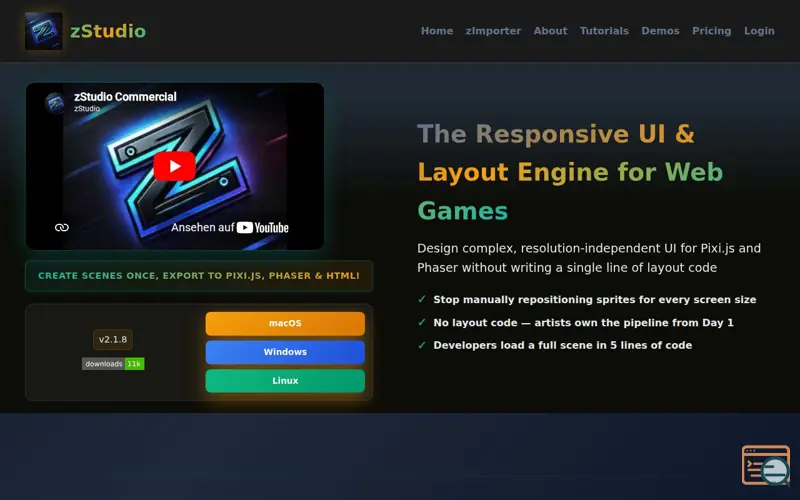Open the floating console search widget icon
Viewport: 800px width, 500px height.
766,465
